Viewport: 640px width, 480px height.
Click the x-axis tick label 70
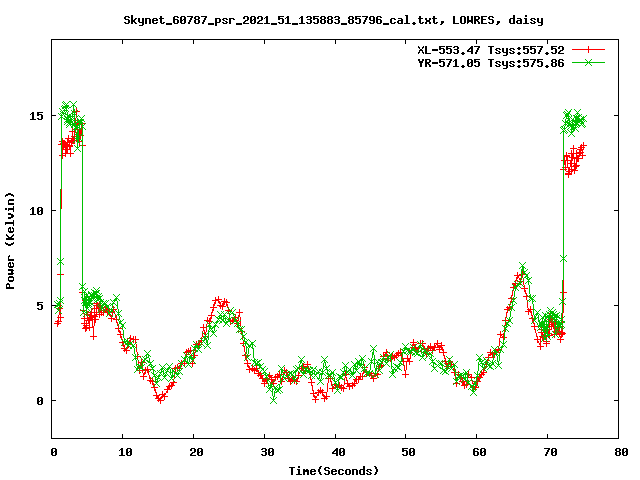550,452
